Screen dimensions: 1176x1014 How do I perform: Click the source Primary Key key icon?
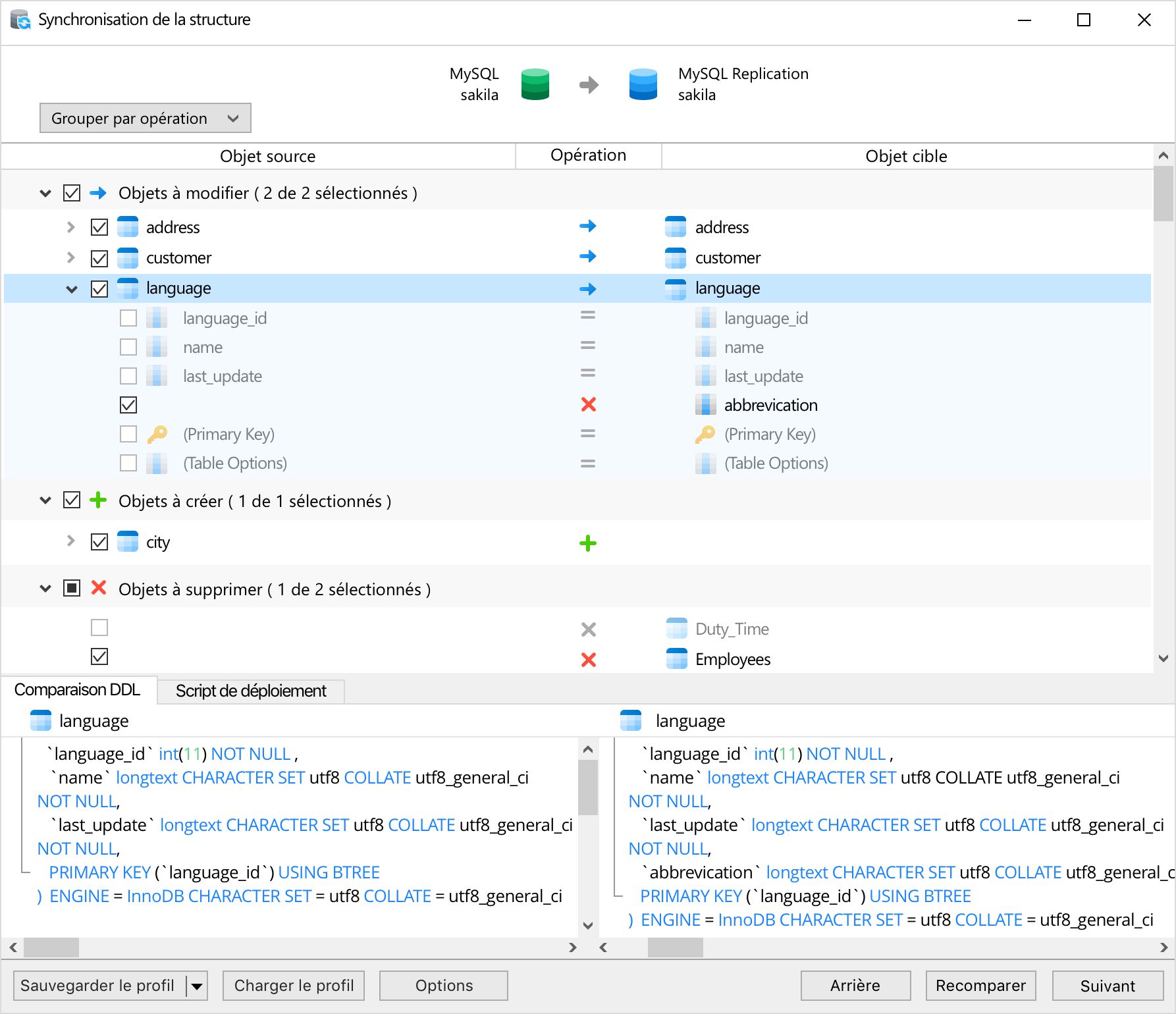157,434
